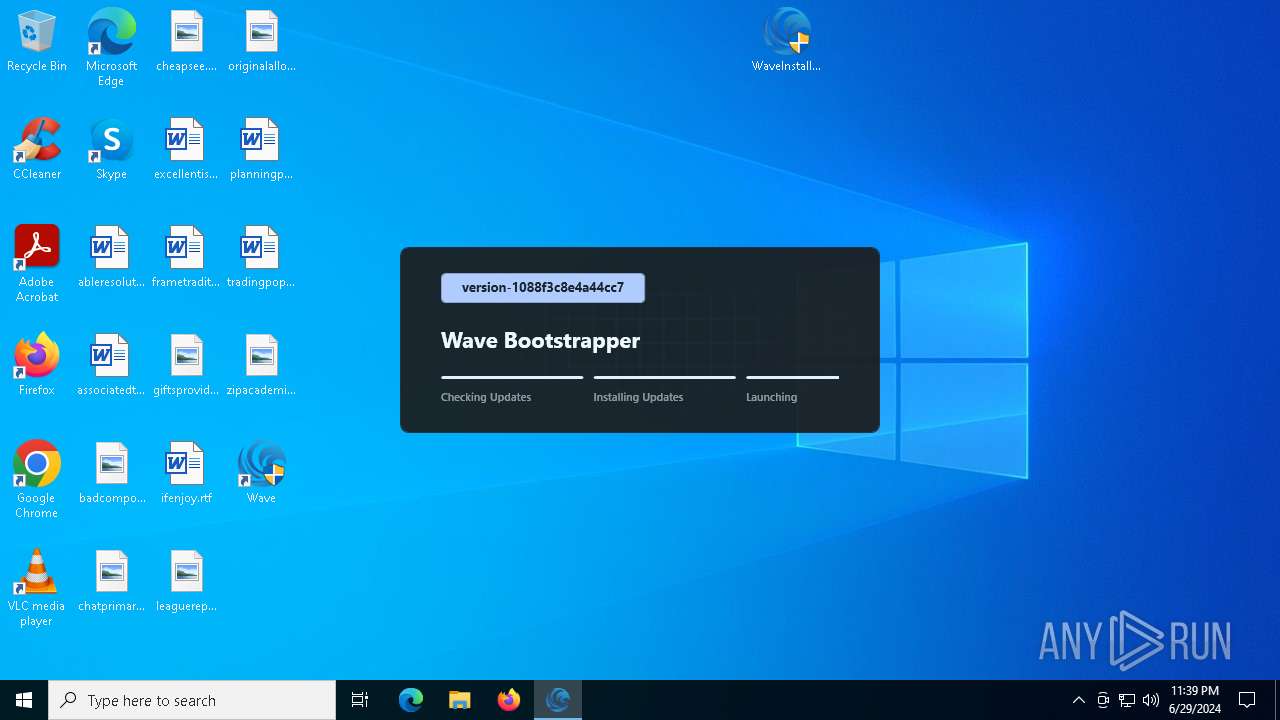Open the Windows Start menu
1280x720 pixels.
pyautogui.click(x=24, y=700)
